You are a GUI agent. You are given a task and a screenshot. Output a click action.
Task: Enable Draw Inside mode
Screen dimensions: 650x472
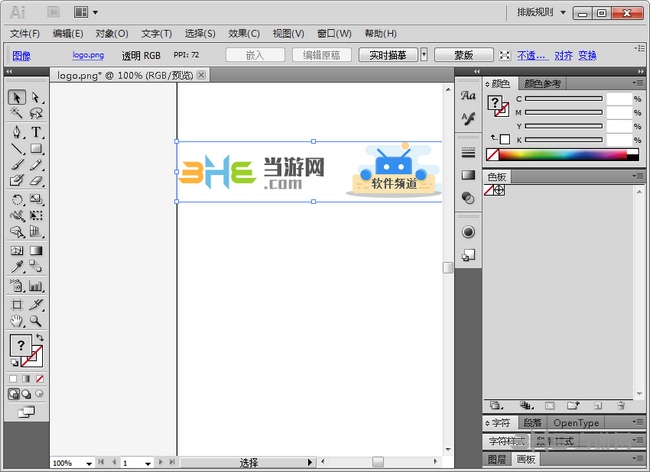pyautogui.click(x=39, y=394)
